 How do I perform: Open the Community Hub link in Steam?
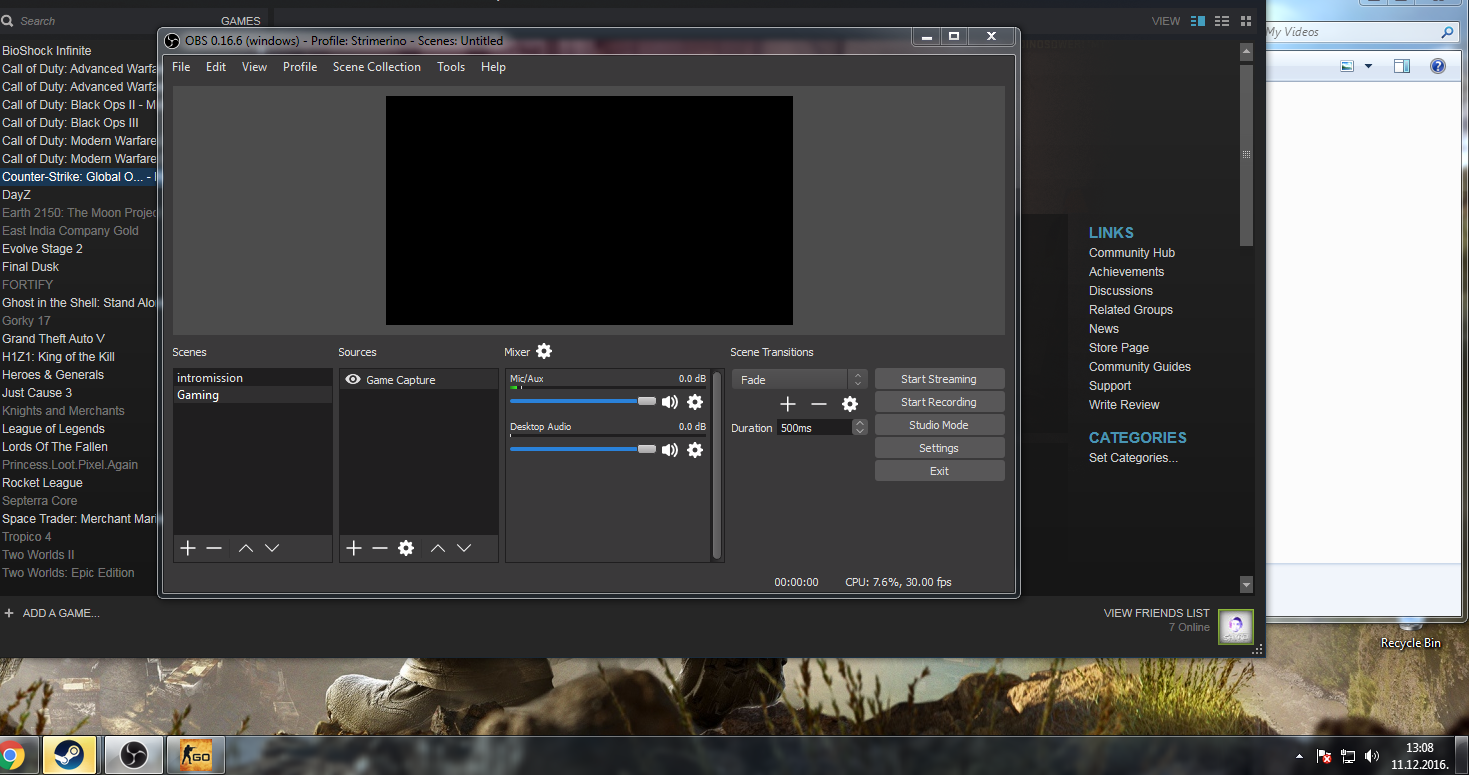click(x=1132, y=253)
